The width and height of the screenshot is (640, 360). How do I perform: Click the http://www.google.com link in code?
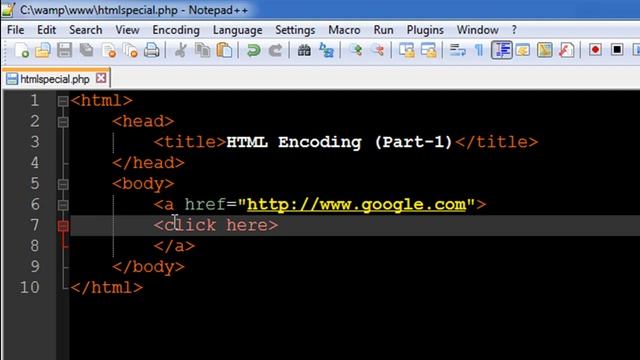356,204
